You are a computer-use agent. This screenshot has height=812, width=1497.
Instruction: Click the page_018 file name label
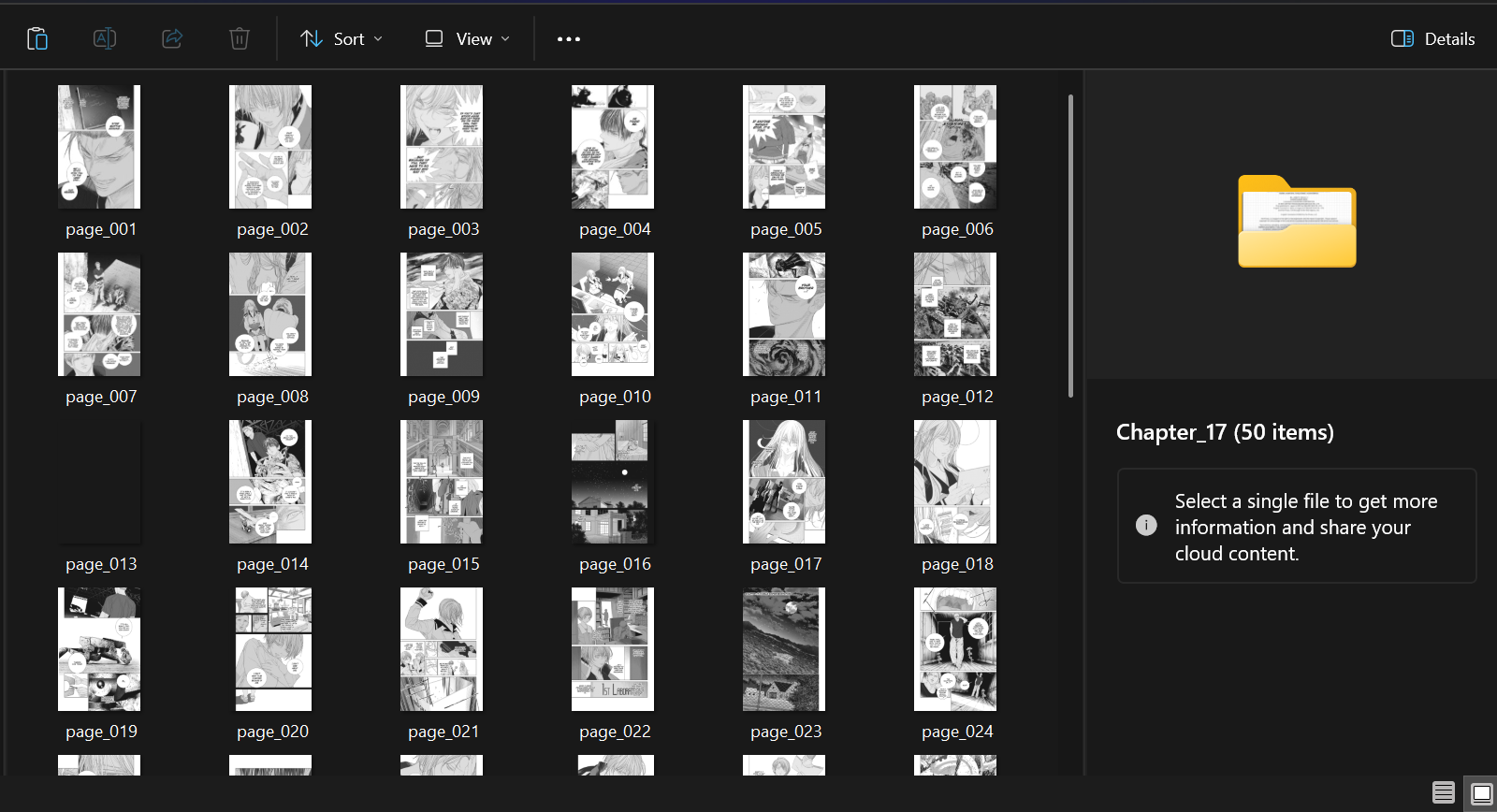pos(957,564)
